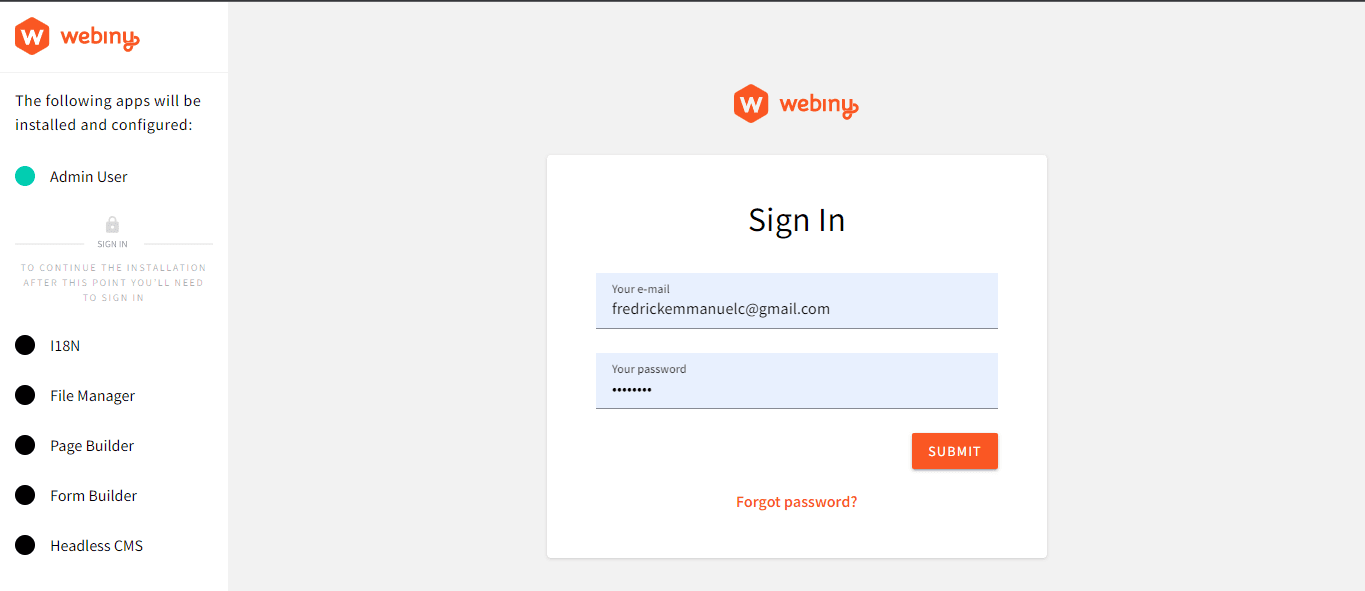The width and height of the screenshot is (1365, 591).
Task: Click the I18N step circle
Action: pos(25,346)
